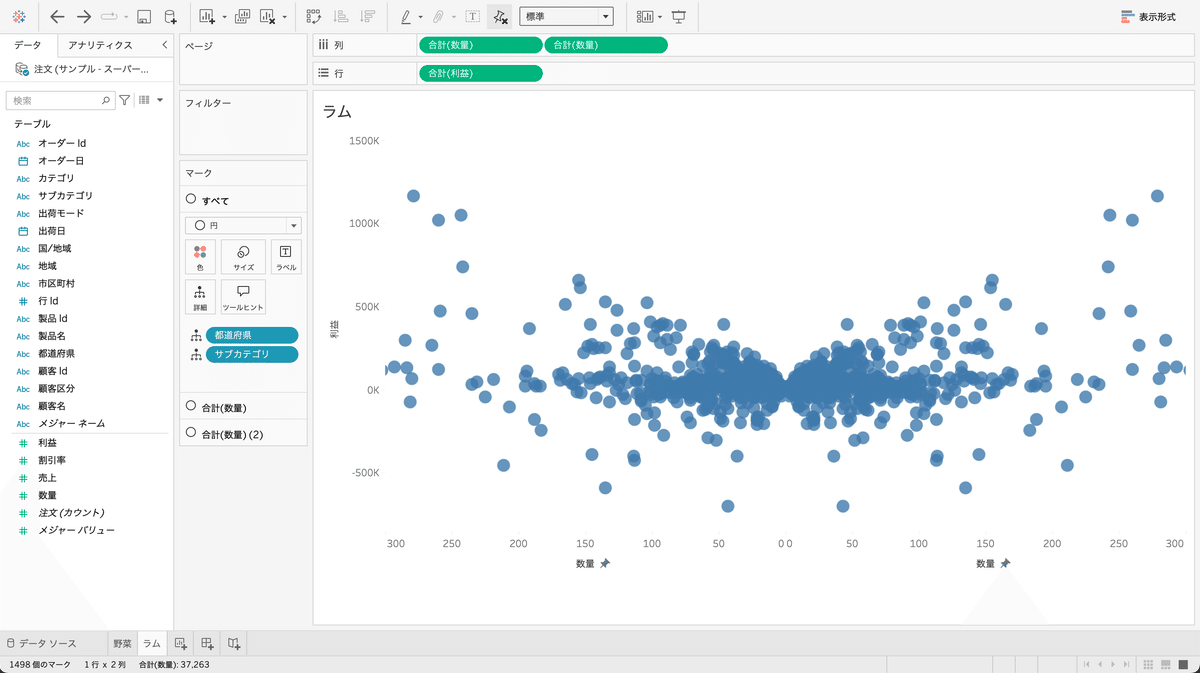Image resolution: width=1200 pixels, height=673 pixels.
Task: Click the clear sheet chart-x icon
Action: (x=268, y=17)
